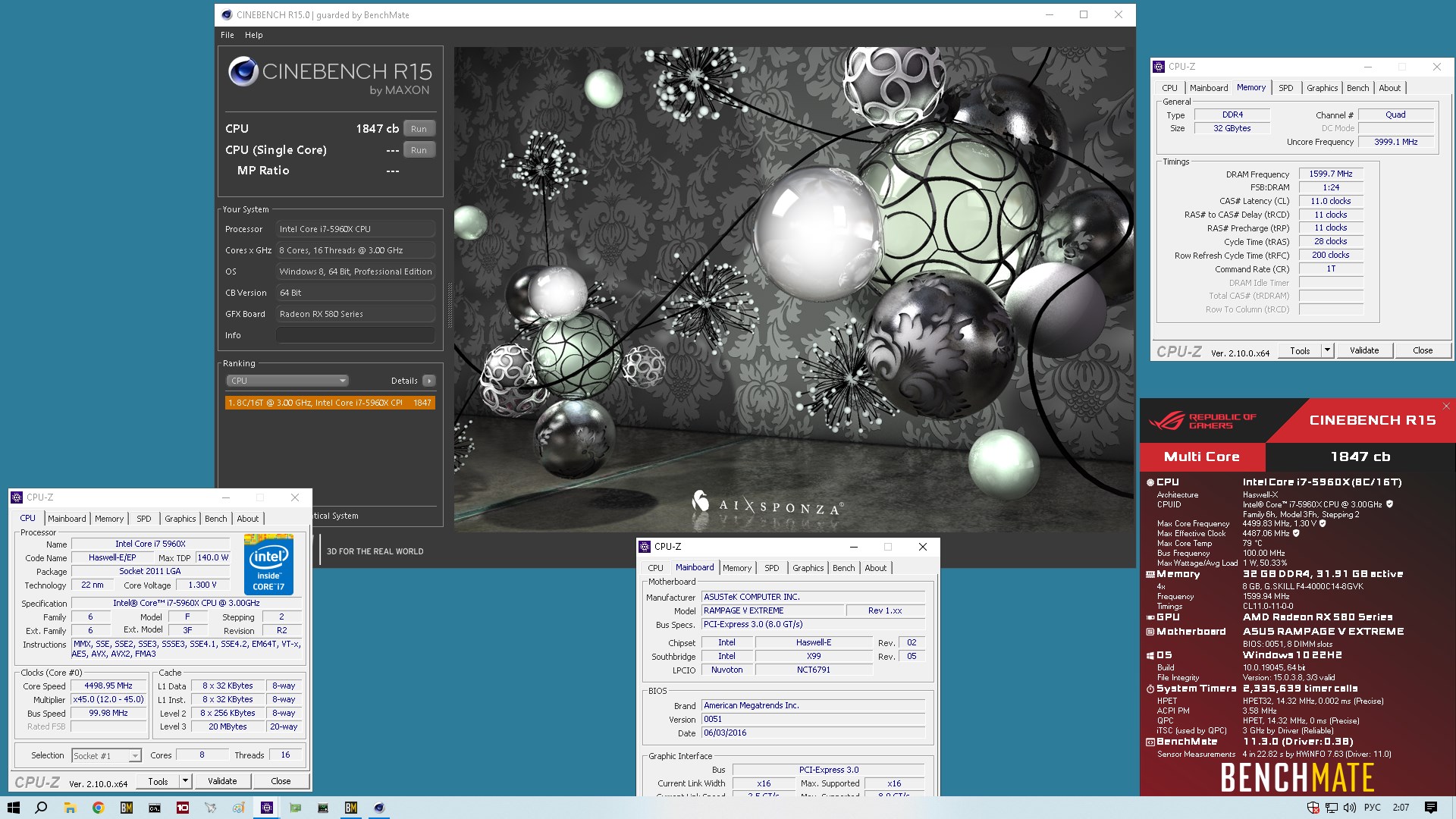Open Bench tab in bottom-left CPU-Z window

215,519
